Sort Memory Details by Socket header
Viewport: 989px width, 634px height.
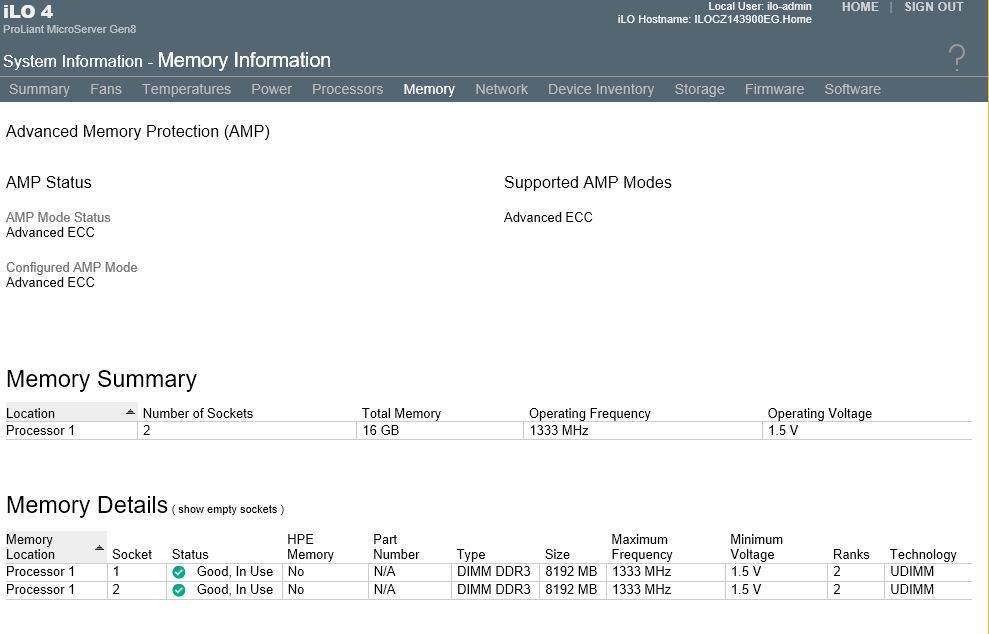coord(132,555)
